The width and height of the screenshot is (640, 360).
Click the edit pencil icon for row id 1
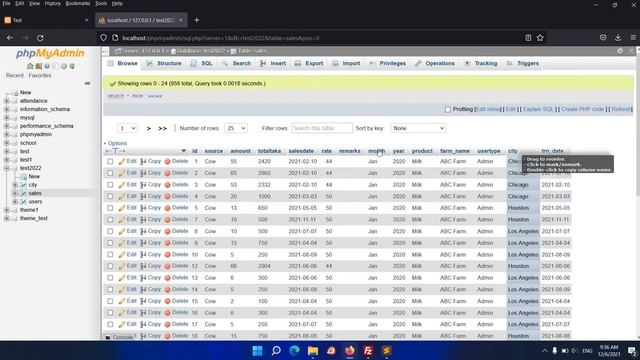[122, 162]
